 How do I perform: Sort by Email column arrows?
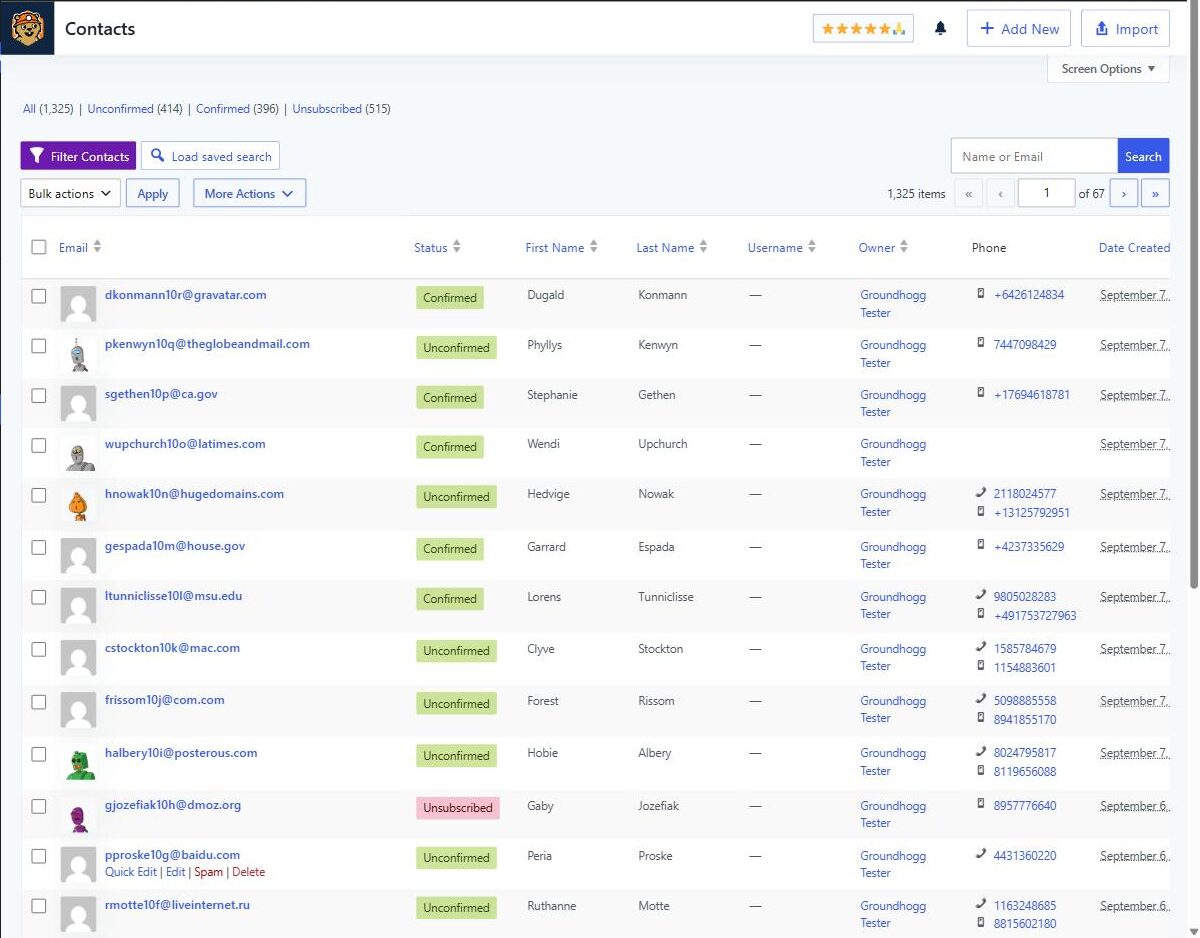click(x=97, y=247)
